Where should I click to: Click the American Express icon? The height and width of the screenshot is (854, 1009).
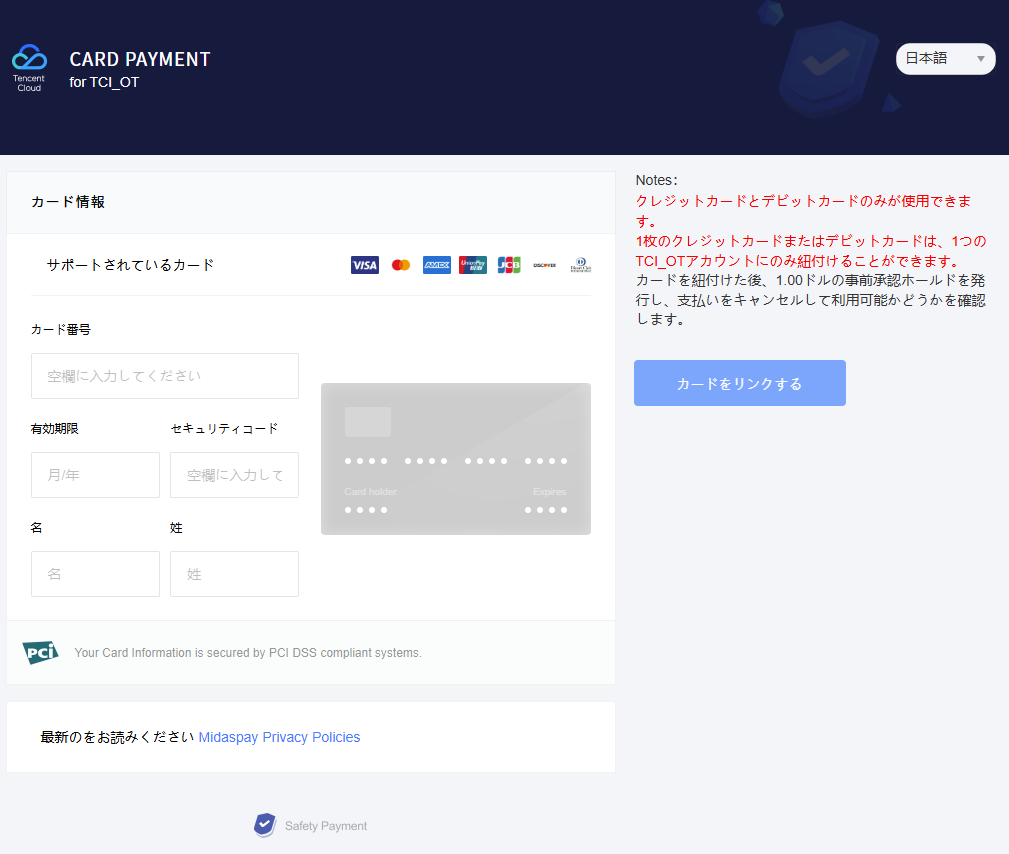tap(437, 265)
